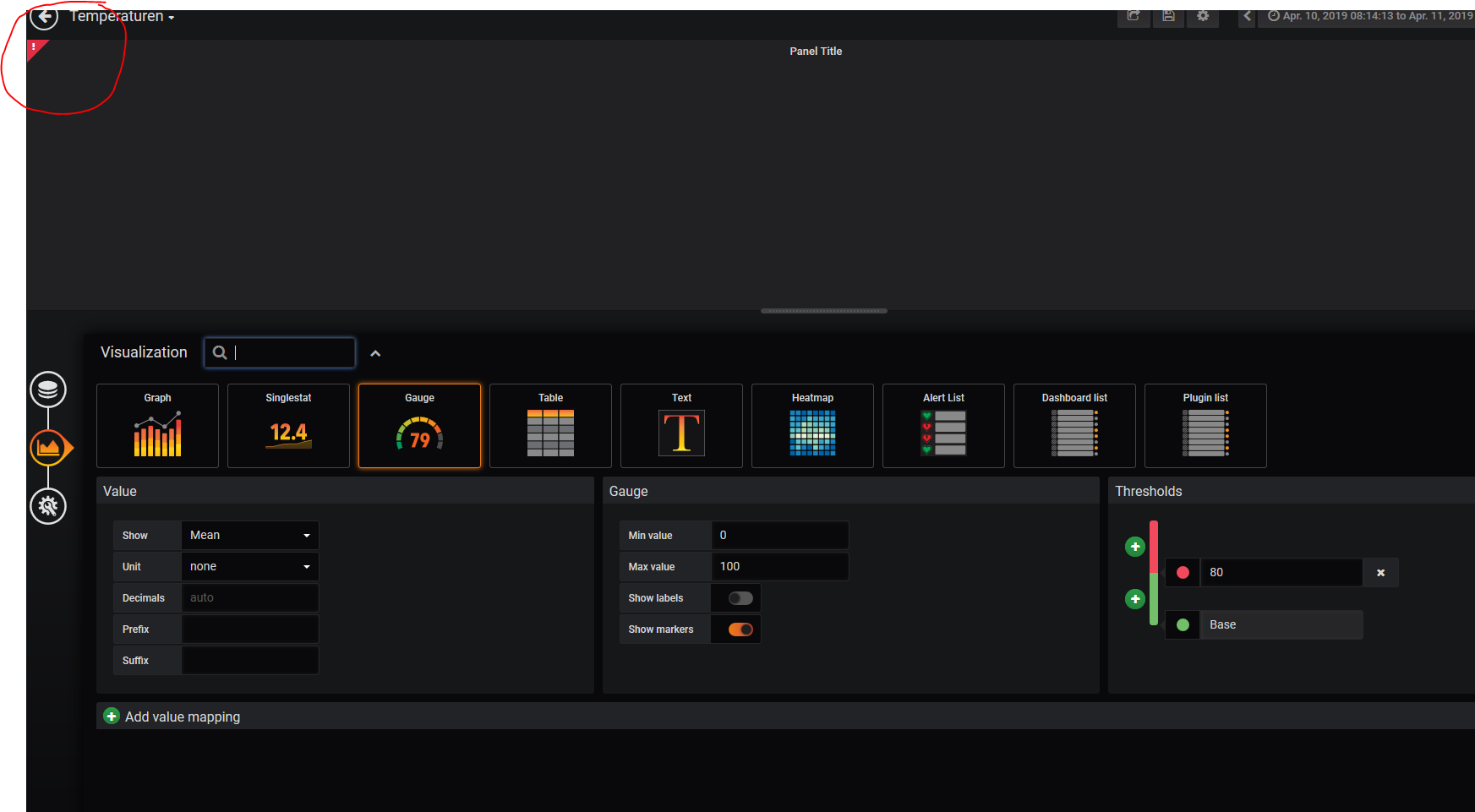Disable the Show markers toggle
This screenshot has height=812, width=1475.
coord(740,629)
